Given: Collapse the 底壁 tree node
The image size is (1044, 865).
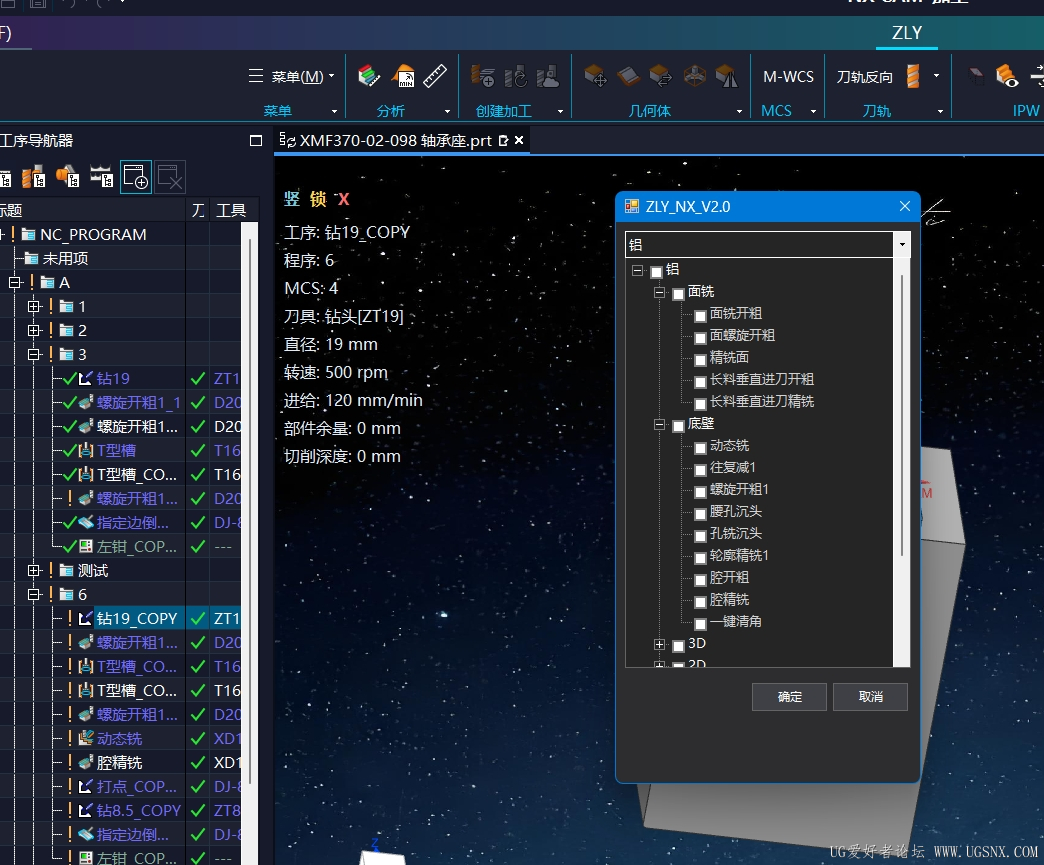Looking at the screenshot, I should pos(659,424).
